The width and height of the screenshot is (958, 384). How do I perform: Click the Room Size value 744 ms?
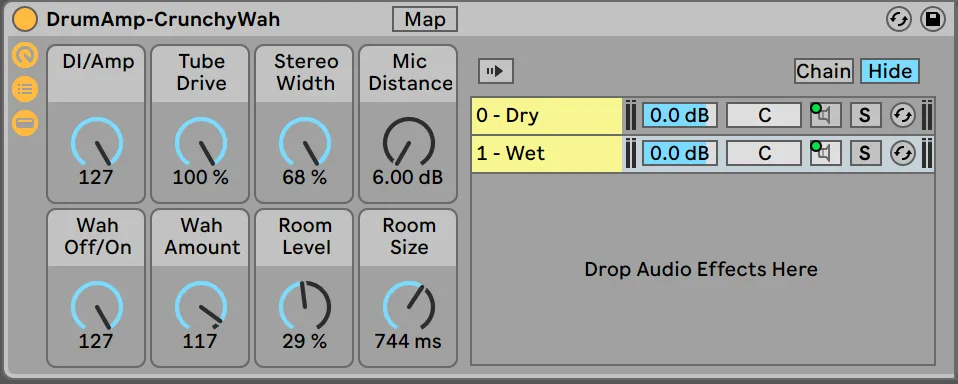coord(408,341)
